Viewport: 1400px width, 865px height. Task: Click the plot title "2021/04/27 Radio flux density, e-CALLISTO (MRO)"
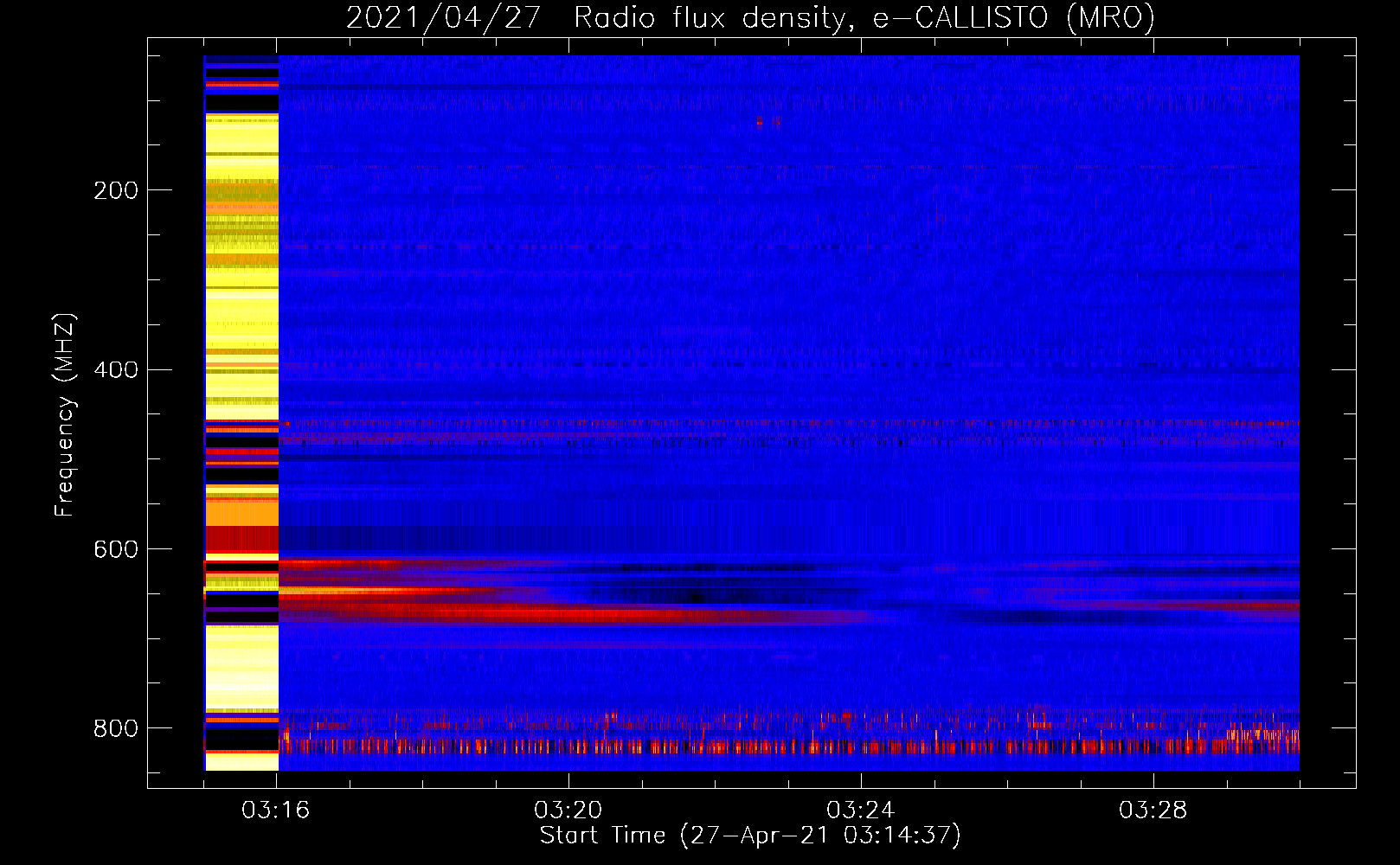click(x=750, y=17)
